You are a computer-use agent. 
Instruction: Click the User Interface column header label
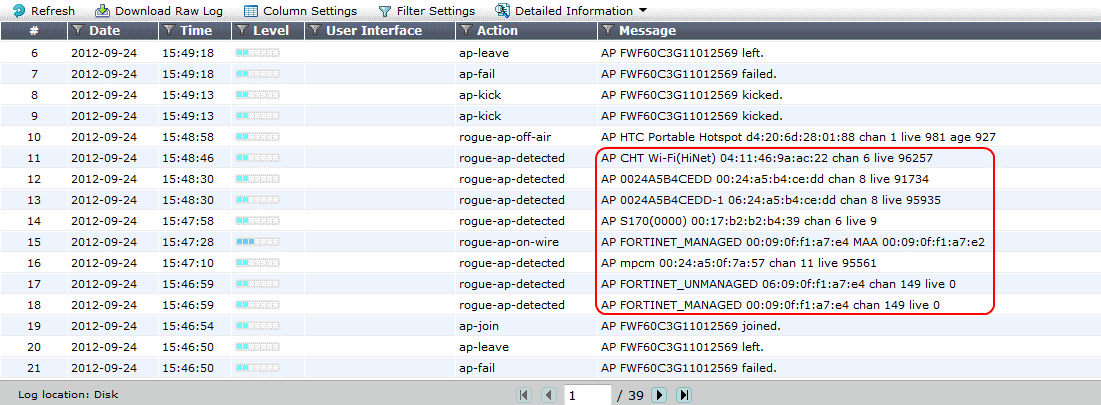click(374, 30)
